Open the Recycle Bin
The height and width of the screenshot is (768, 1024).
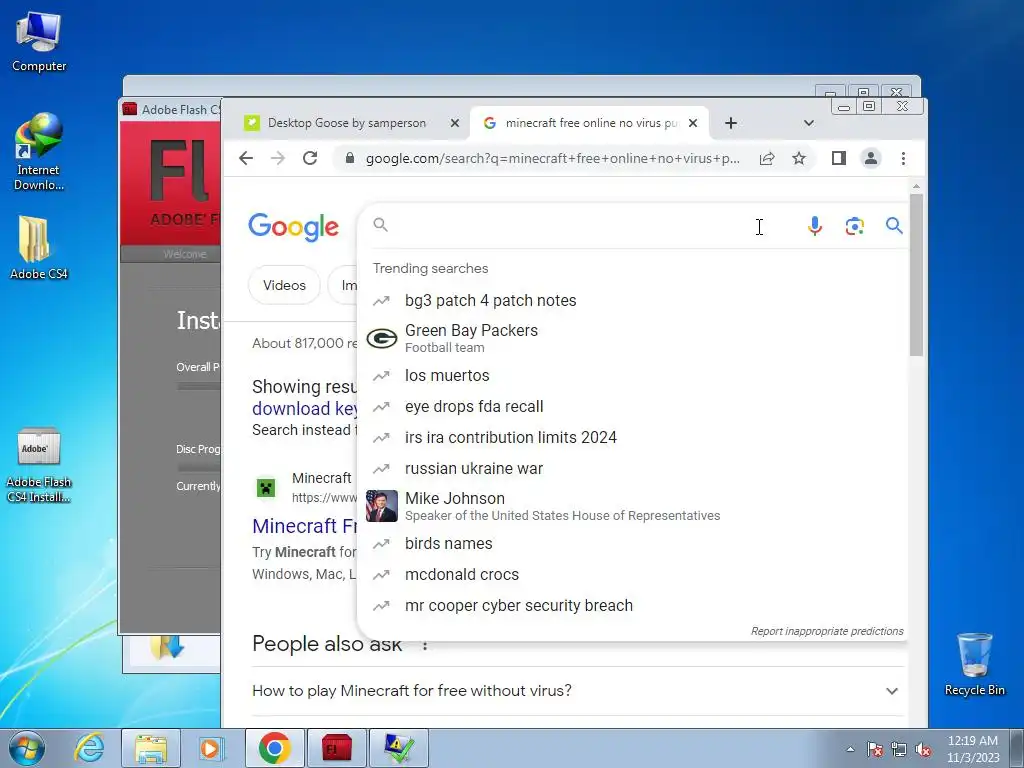974,664
